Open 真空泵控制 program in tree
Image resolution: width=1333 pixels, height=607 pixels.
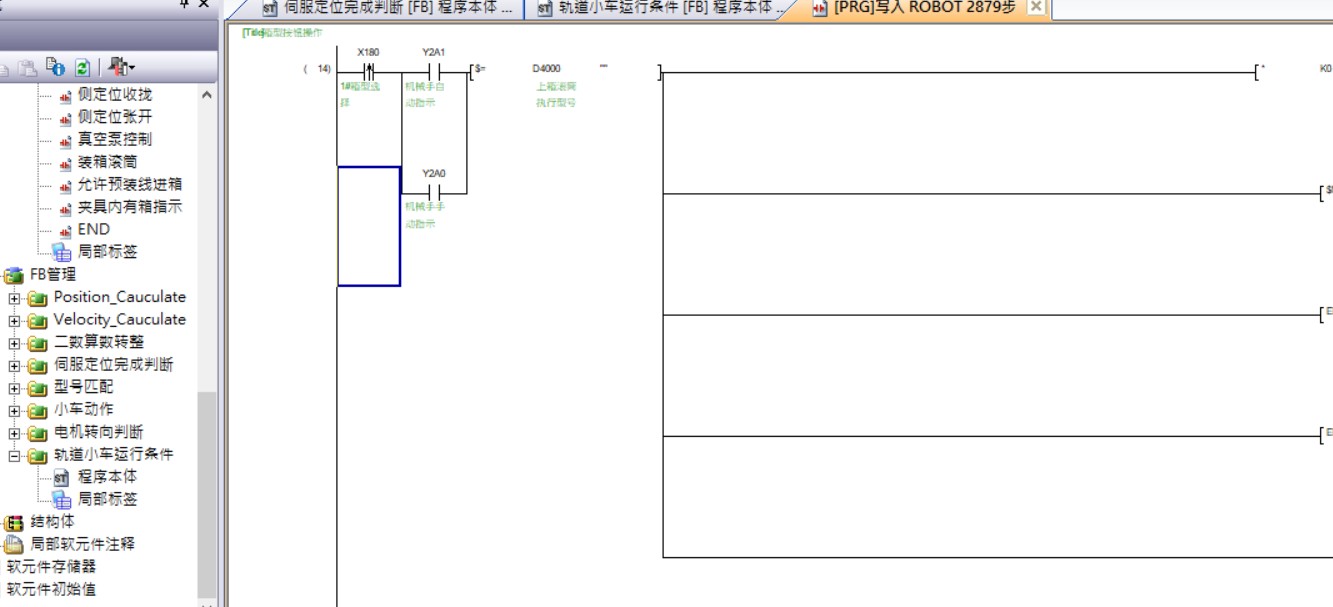click(114, 140)
